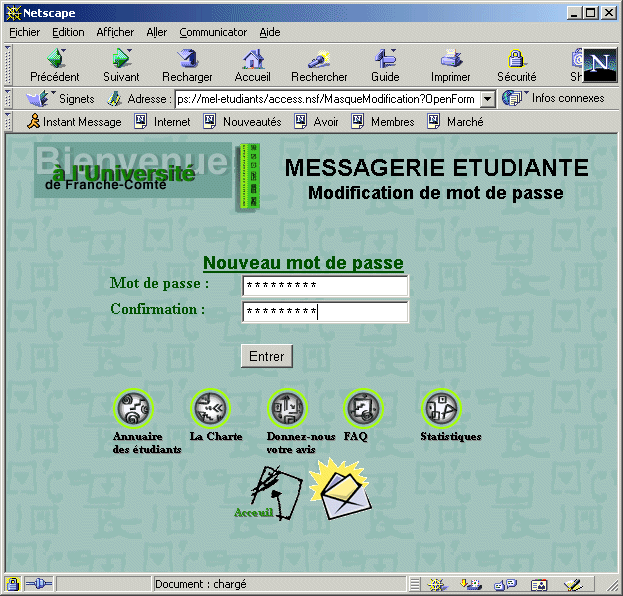623x596 pixels.
Task: Open the Fichier menu
Action: pyautogui.click(x=25, y=32)
